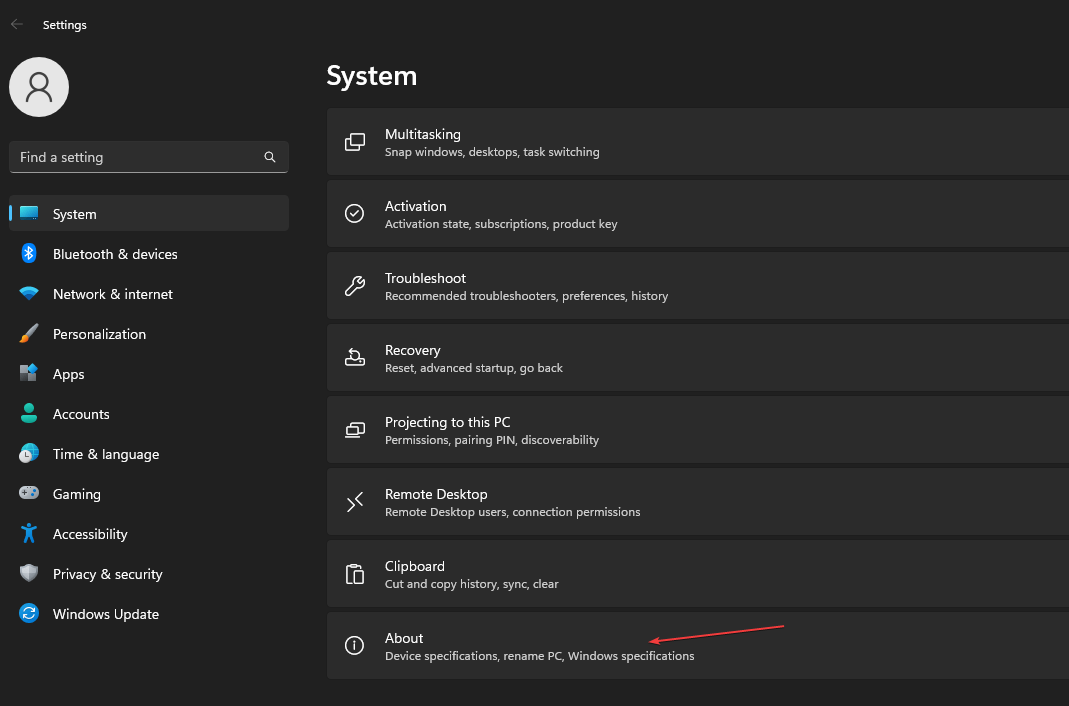This screenshot has width=1069, height=706.
Task: Open Clipboard settings
Action: pyautogui.click(x=697, y=574)
